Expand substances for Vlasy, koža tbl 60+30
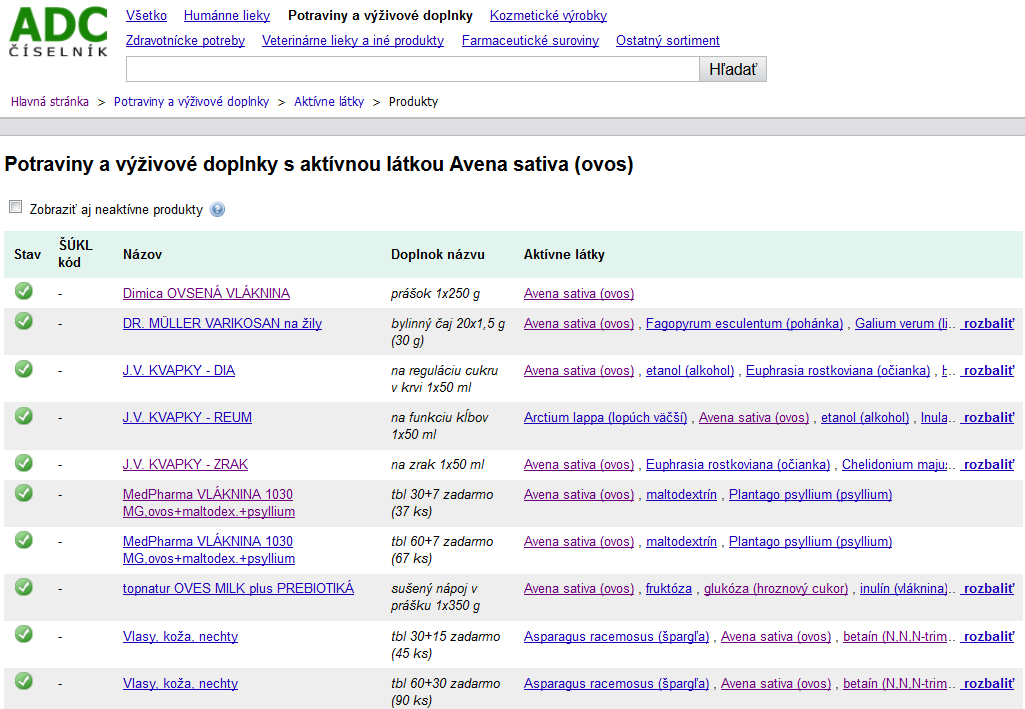Image resolution: width=1025 pixels, height=709 pixels. [988, 684]
